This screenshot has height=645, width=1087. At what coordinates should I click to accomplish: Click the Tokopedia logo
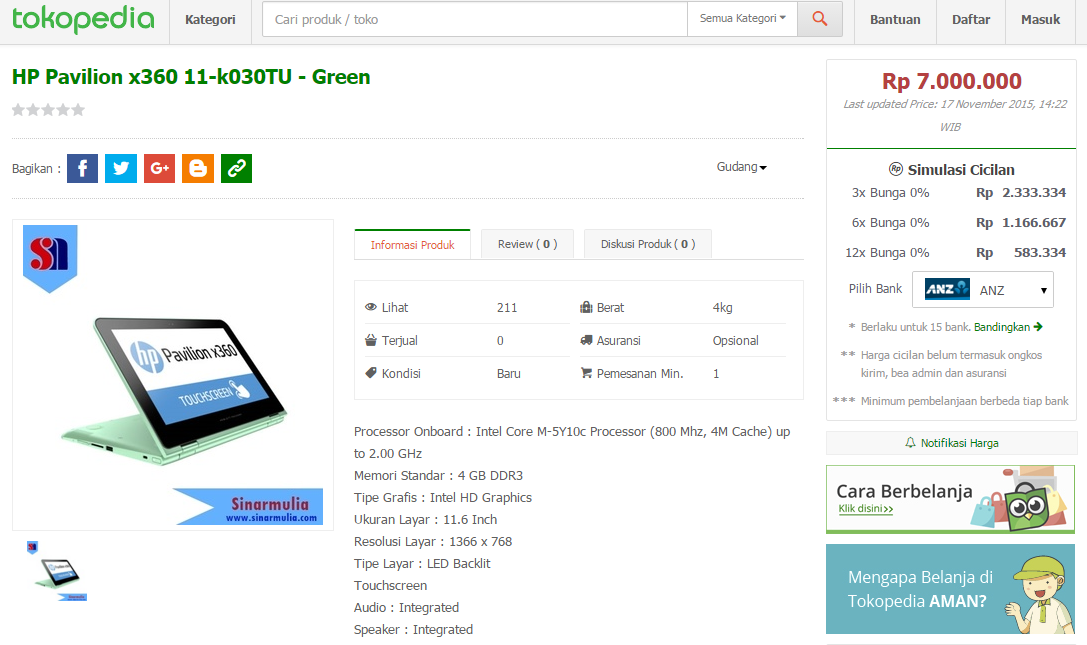click(83, 19)
